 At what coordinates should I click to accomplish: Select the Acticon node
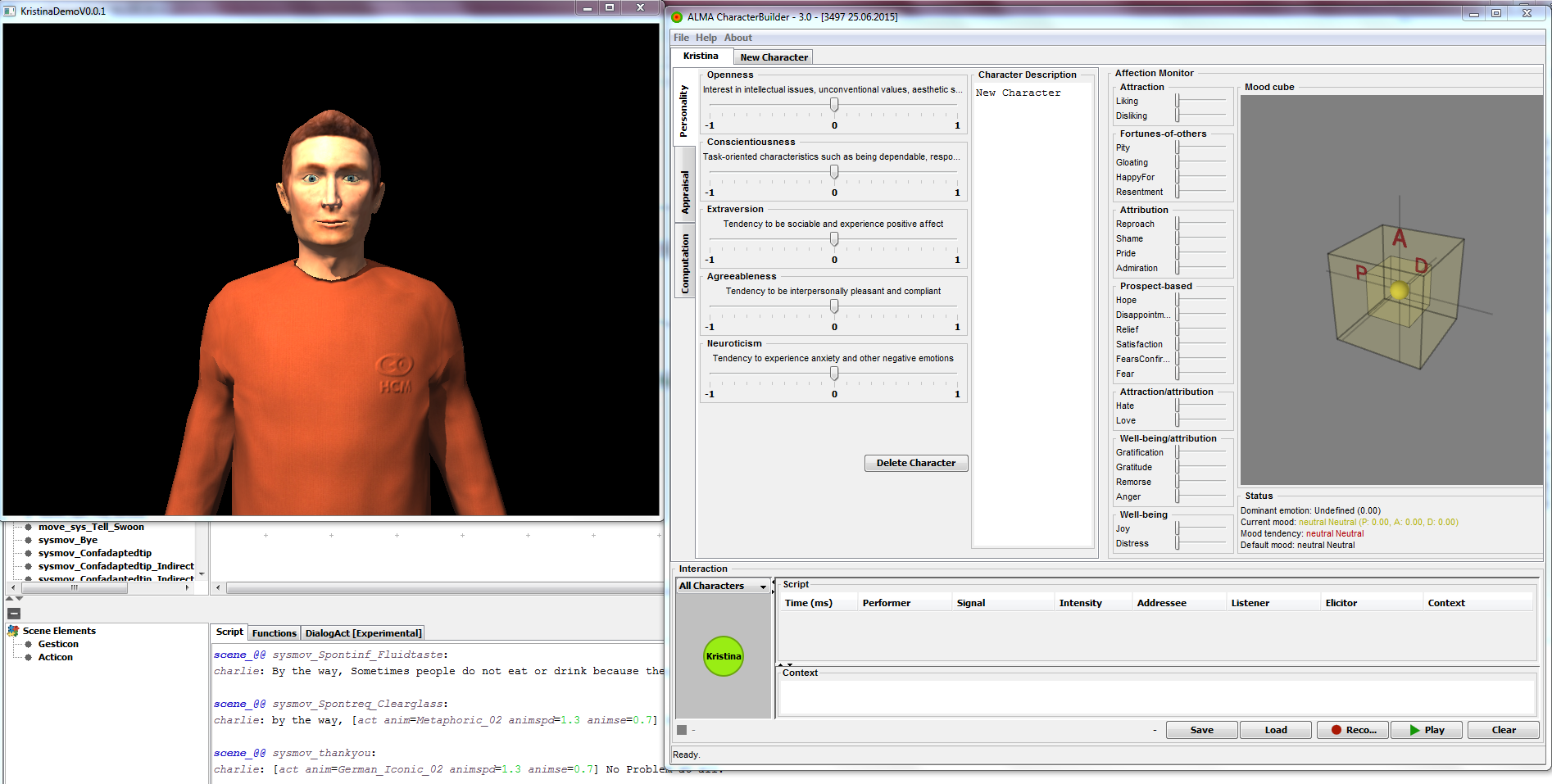coord(55,657)
